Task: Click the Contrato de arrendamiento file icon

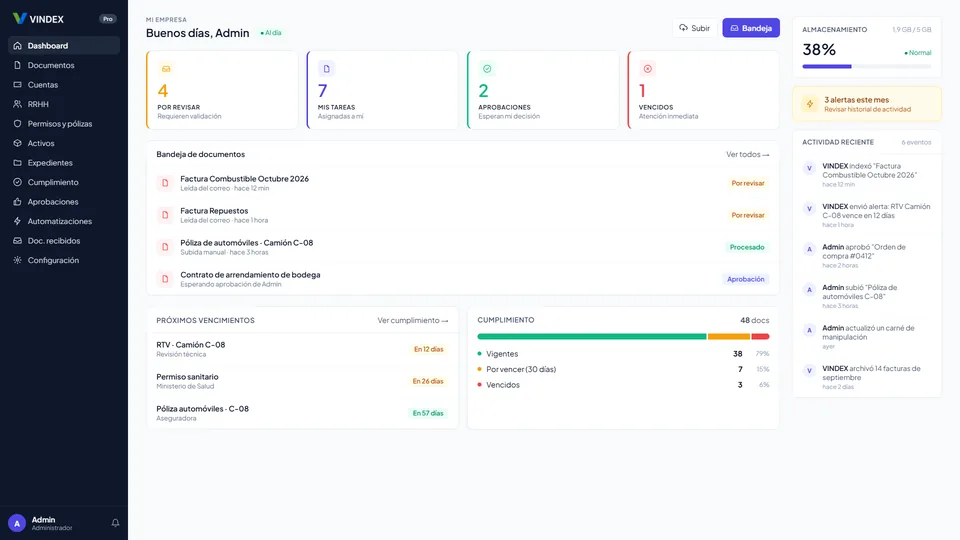Action: click(x=165, y=279)
